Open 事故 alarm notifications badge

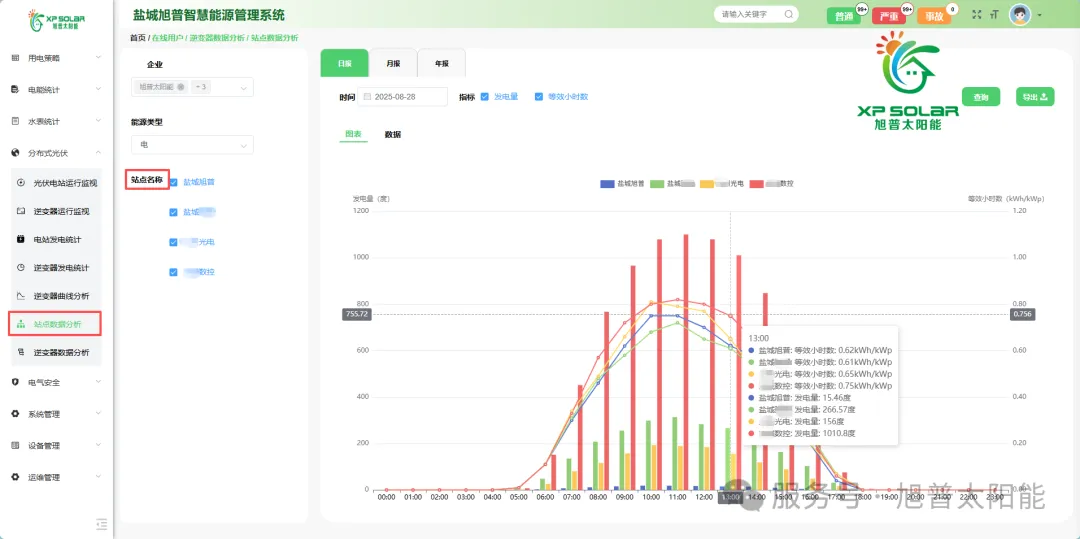(933, 16)
